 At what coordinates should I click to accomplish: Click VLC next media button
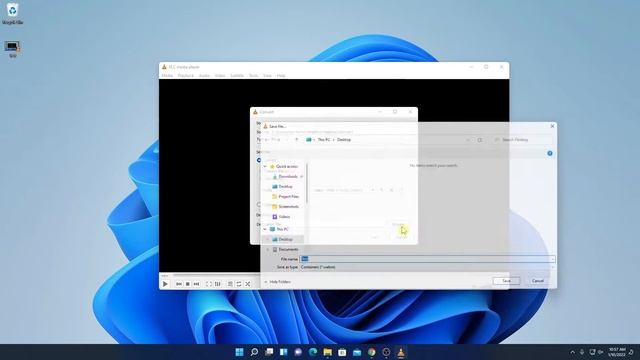pyautogui.click(x=196, y=284)
